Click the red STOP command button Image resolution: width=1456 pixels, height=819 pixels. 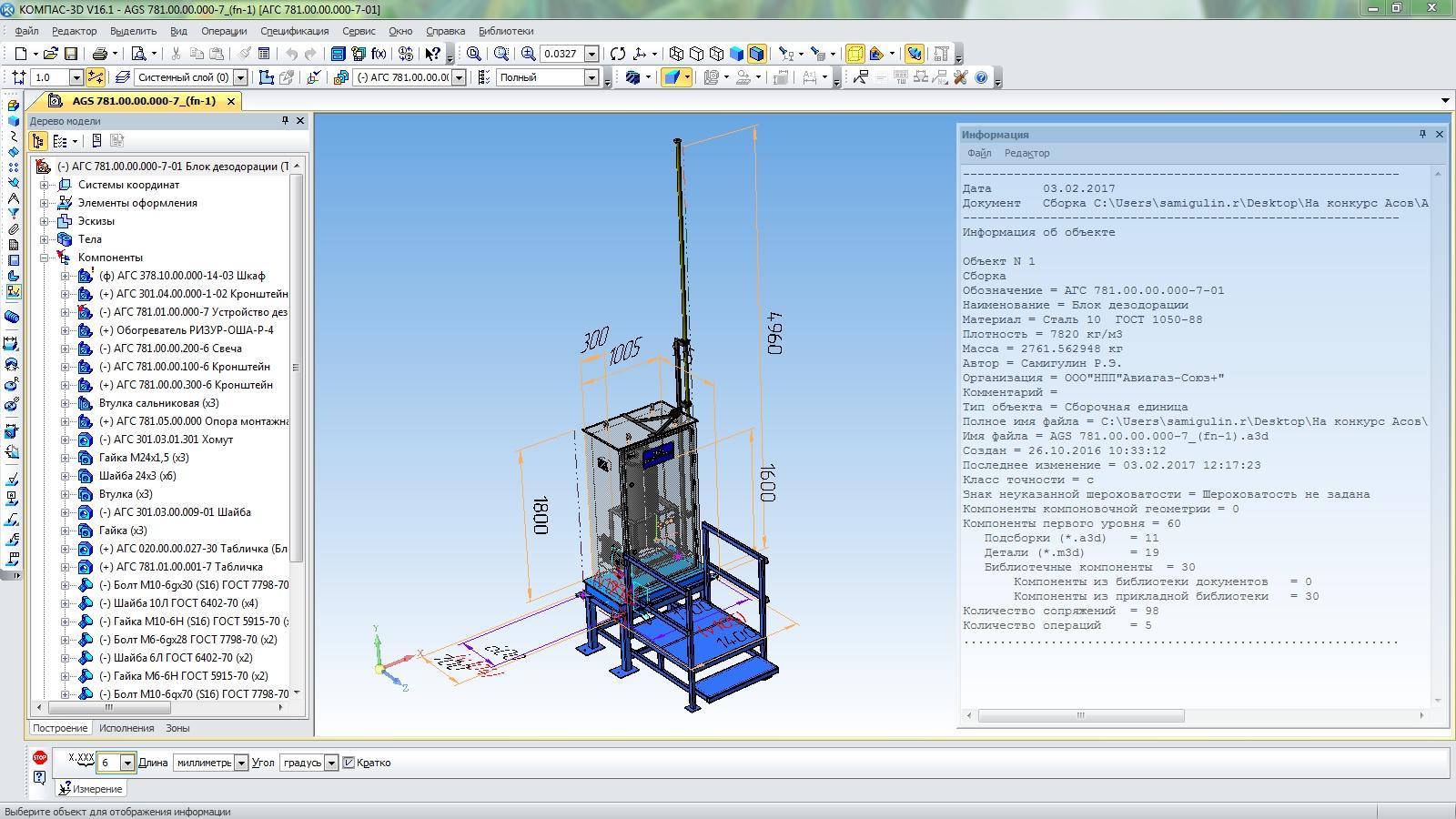click(39, 757)
